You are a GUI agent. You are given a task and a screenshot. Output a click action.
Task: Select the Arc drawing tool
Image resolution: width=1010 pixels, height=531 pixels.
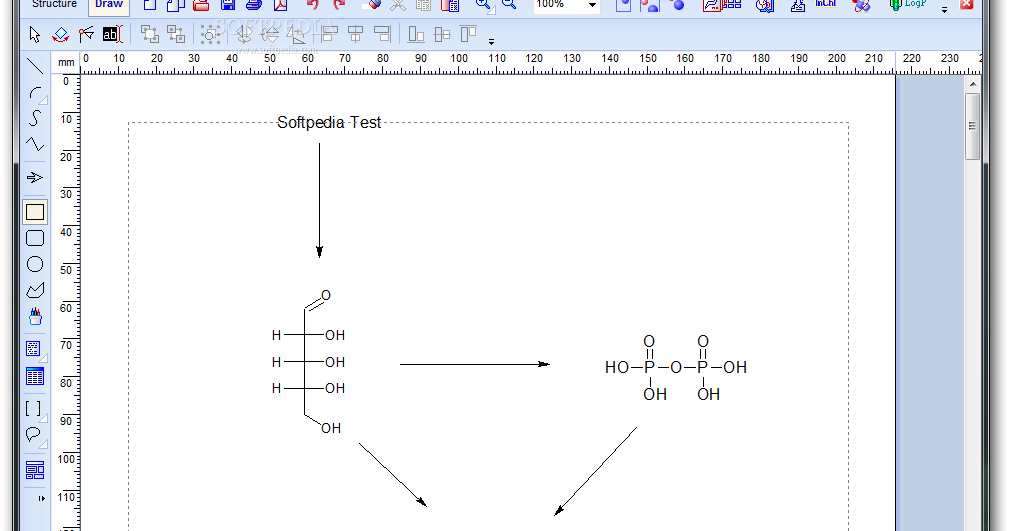(x=35, y=93)
